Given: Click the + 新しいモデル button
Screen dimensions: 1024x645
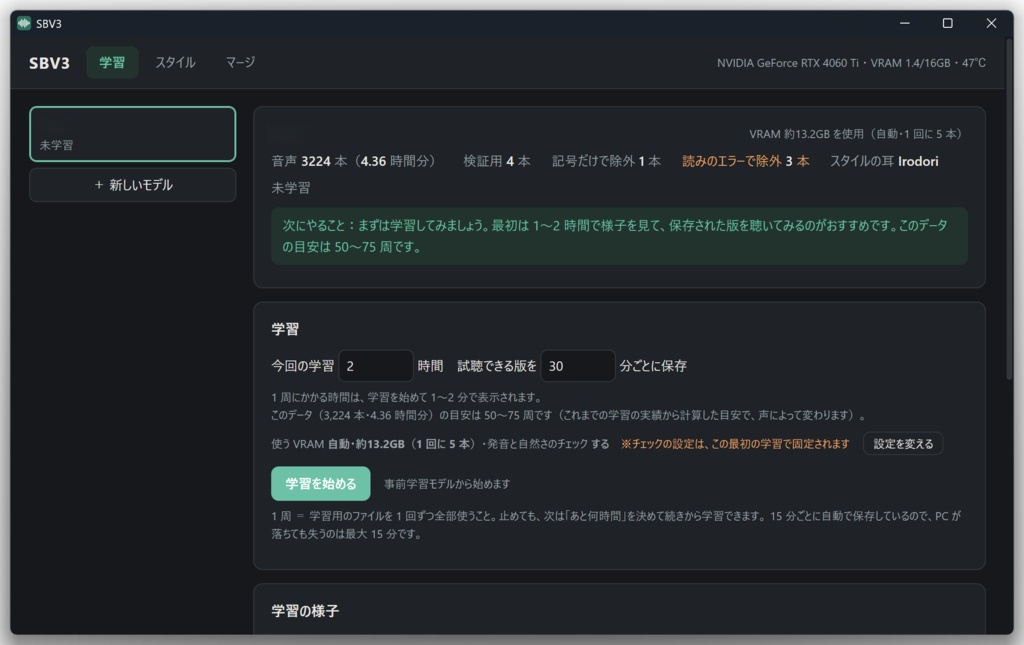Looking at the screenshot, I should tap(133, 185).
